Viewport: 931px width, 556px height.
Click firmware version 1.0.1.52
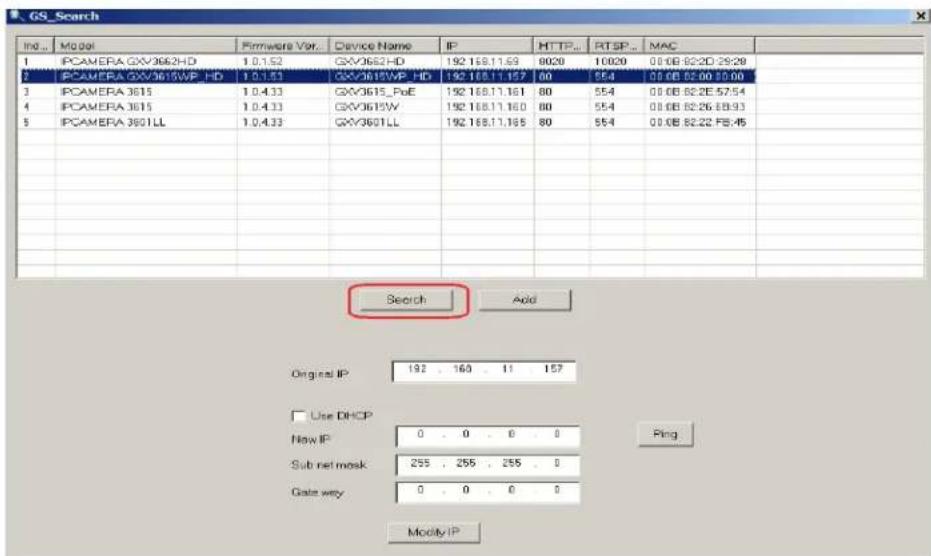(x=262, y=62)
